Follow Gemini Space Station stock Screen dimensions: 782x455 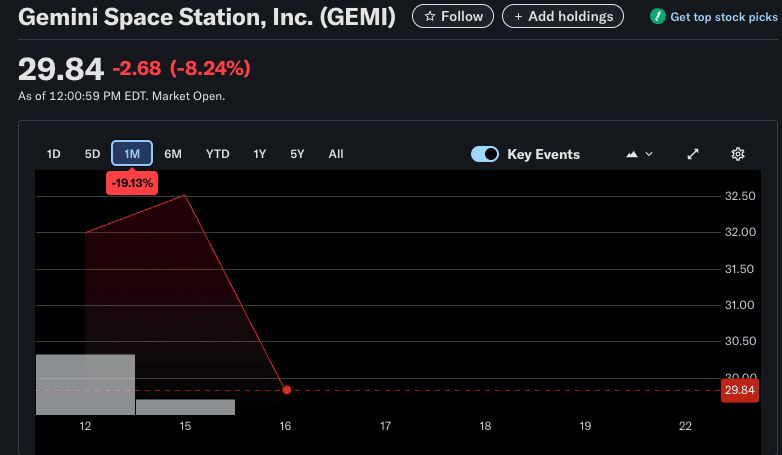(453, 16)
